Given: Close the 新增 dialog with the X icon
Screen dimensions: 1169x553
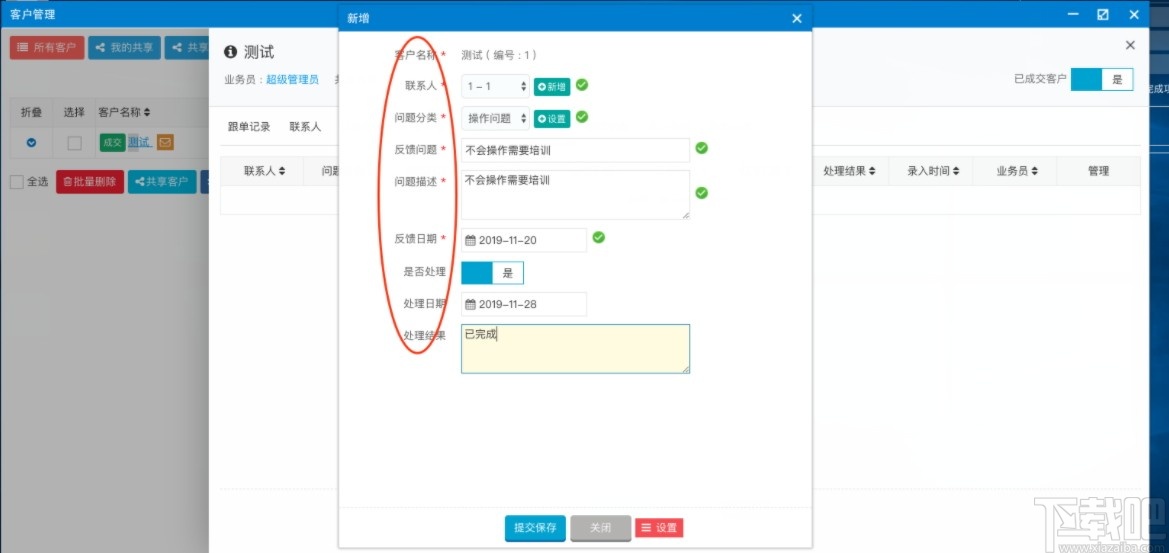Looking at the screenshot, I should click(x=796, y=19).
